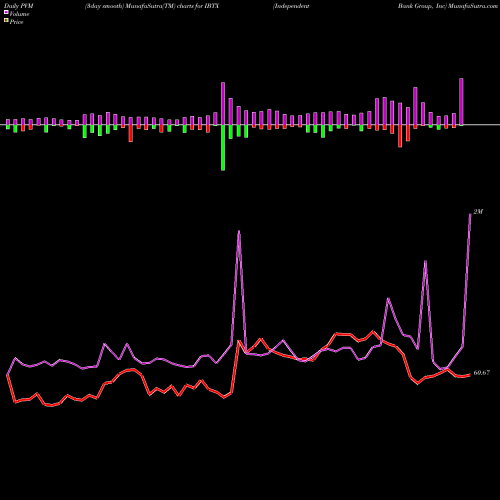Click the 'charts for IBTX' heading text

(x=198, y=6)
